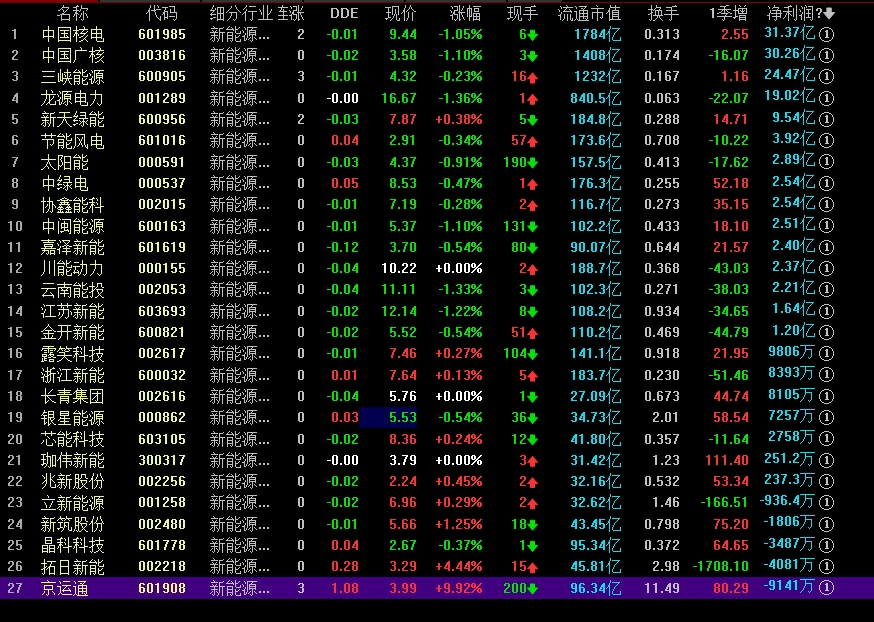Click info icon in 金开新能 row
The image size is (874, 622).
(x=827, y=333)
